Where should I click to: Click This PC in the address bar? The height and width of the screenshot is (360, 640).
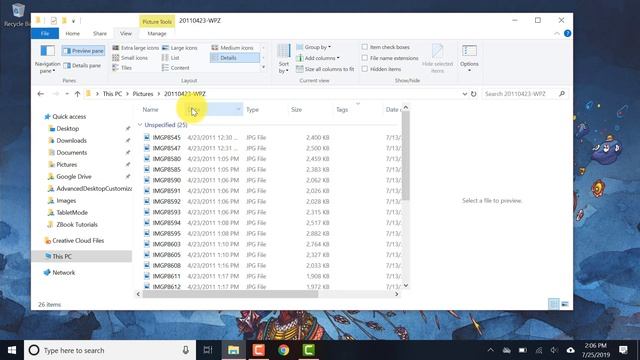[x=112, y=94]
